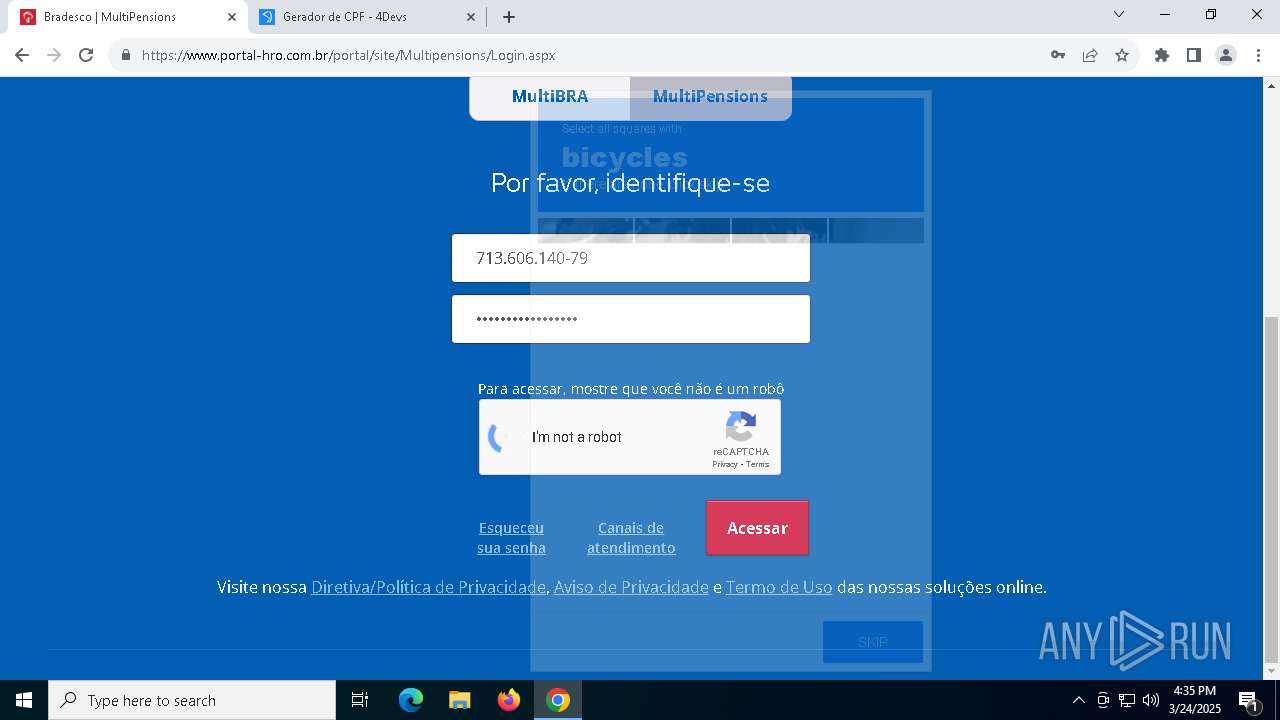Click the share page icon
Screen dimensions: 1280x720
1090,55
